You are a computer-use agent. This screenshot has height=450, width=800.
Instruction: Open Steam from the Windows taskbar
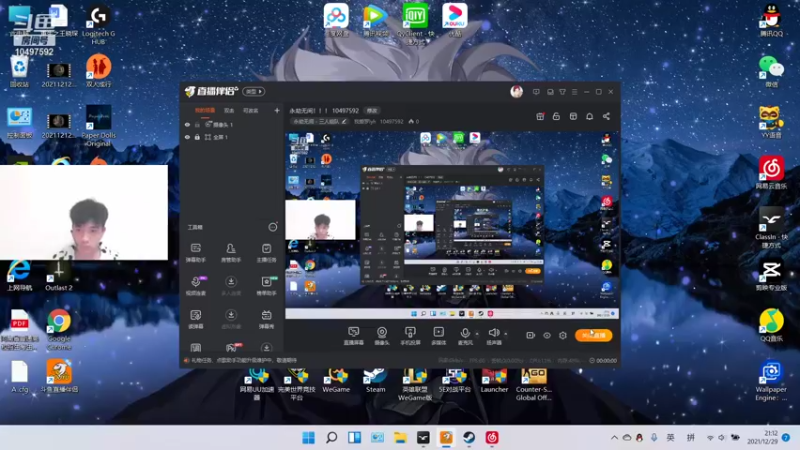pyautogui.click(x=469, y=437)
